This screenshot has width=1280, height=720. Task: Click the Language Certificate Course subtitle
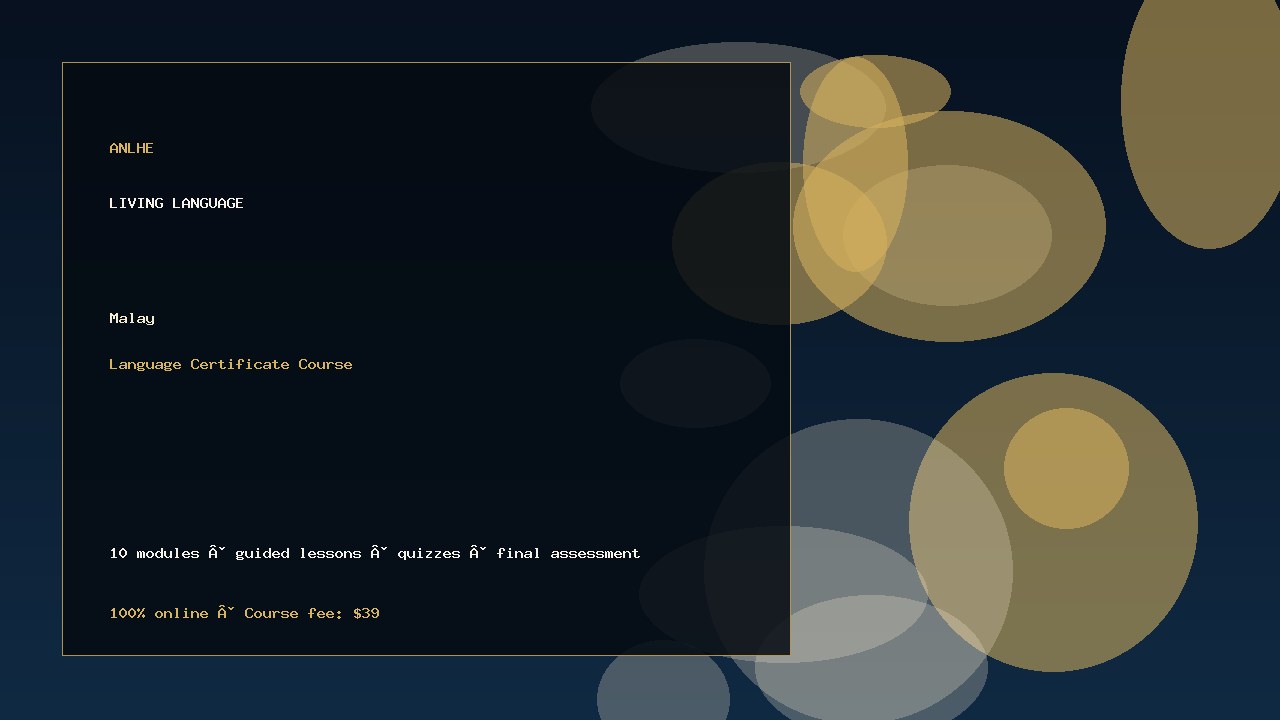click(x=231, y=364)
